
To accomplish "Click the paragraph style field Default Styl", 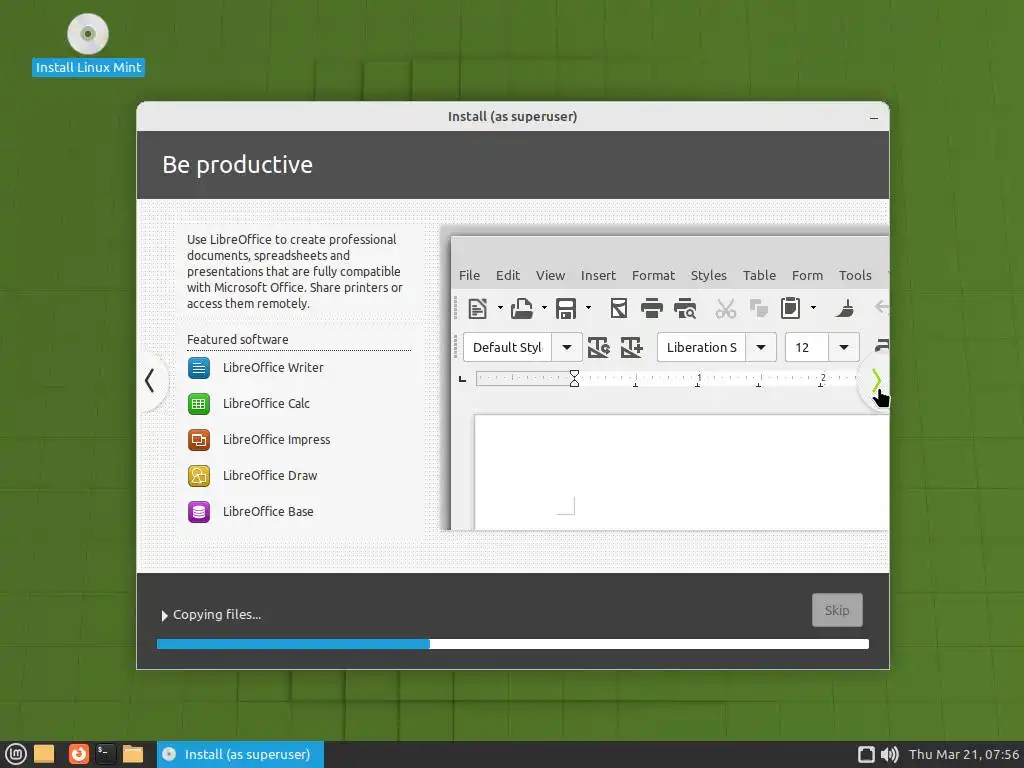I will [x=507, y=347].
